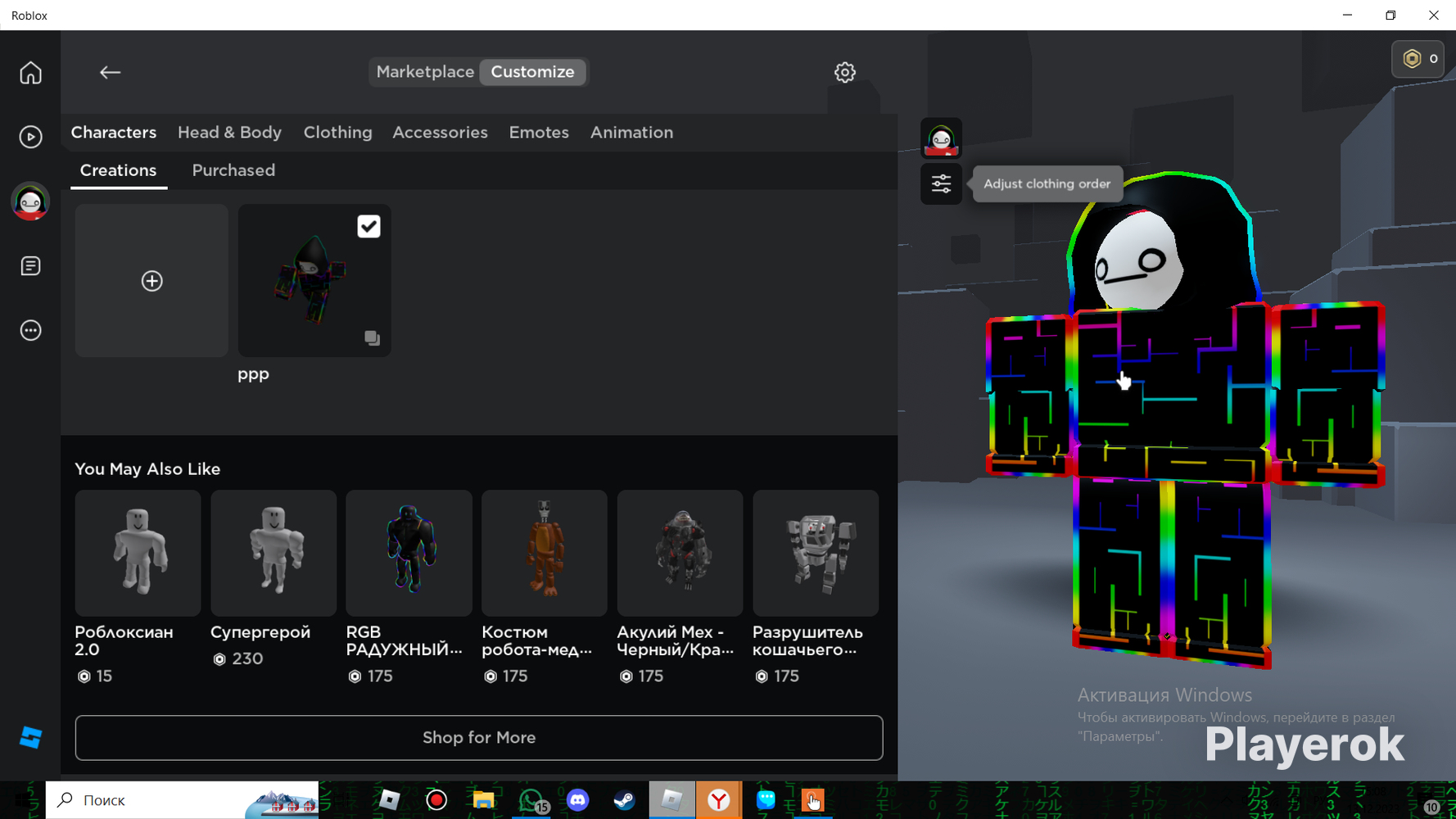
Task: Open the Accessories tab
Action: [440, 133]
